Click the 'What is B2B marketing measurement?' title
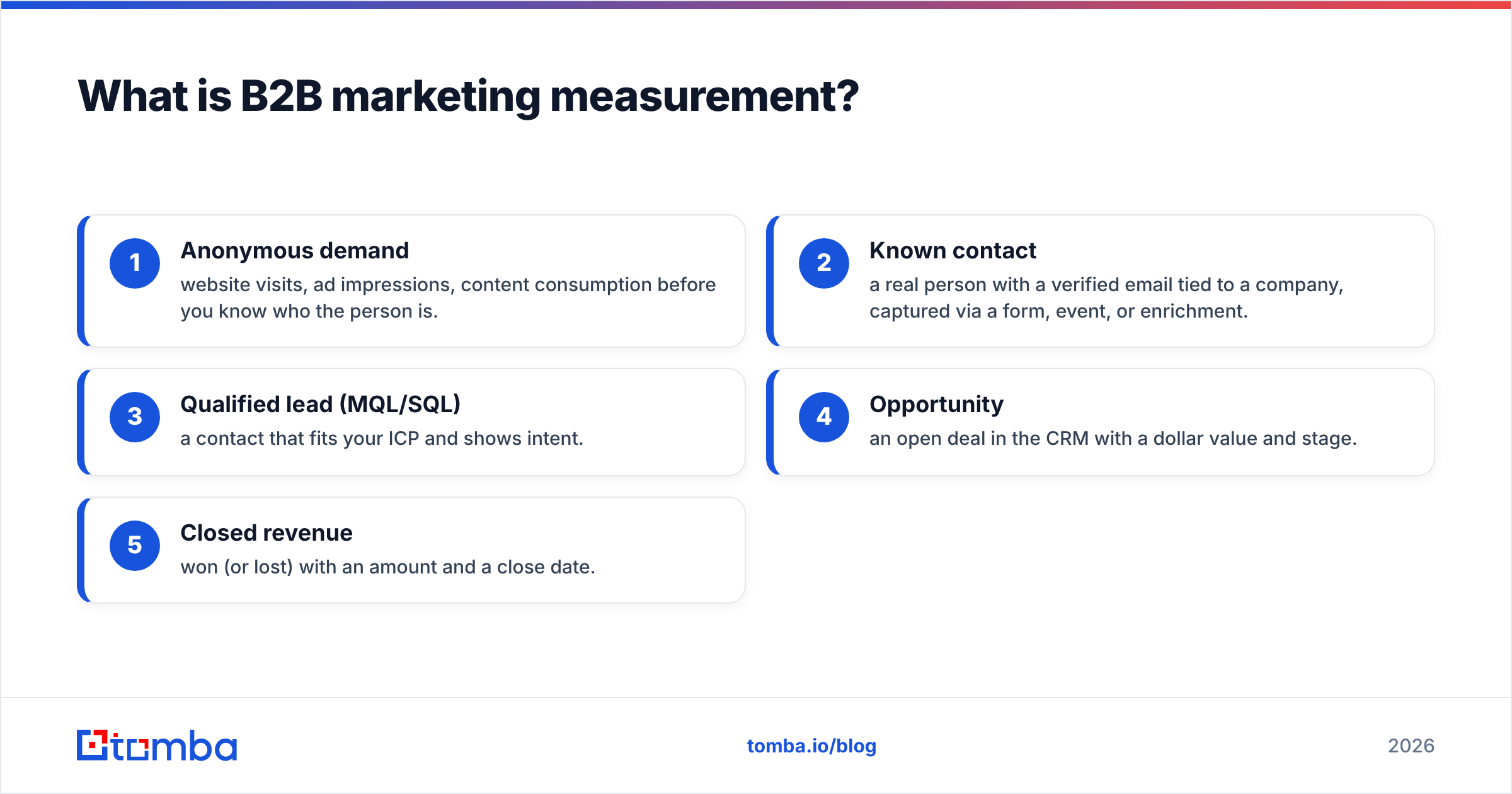Viewport: 1512px width, 794px height. point(468,96)
